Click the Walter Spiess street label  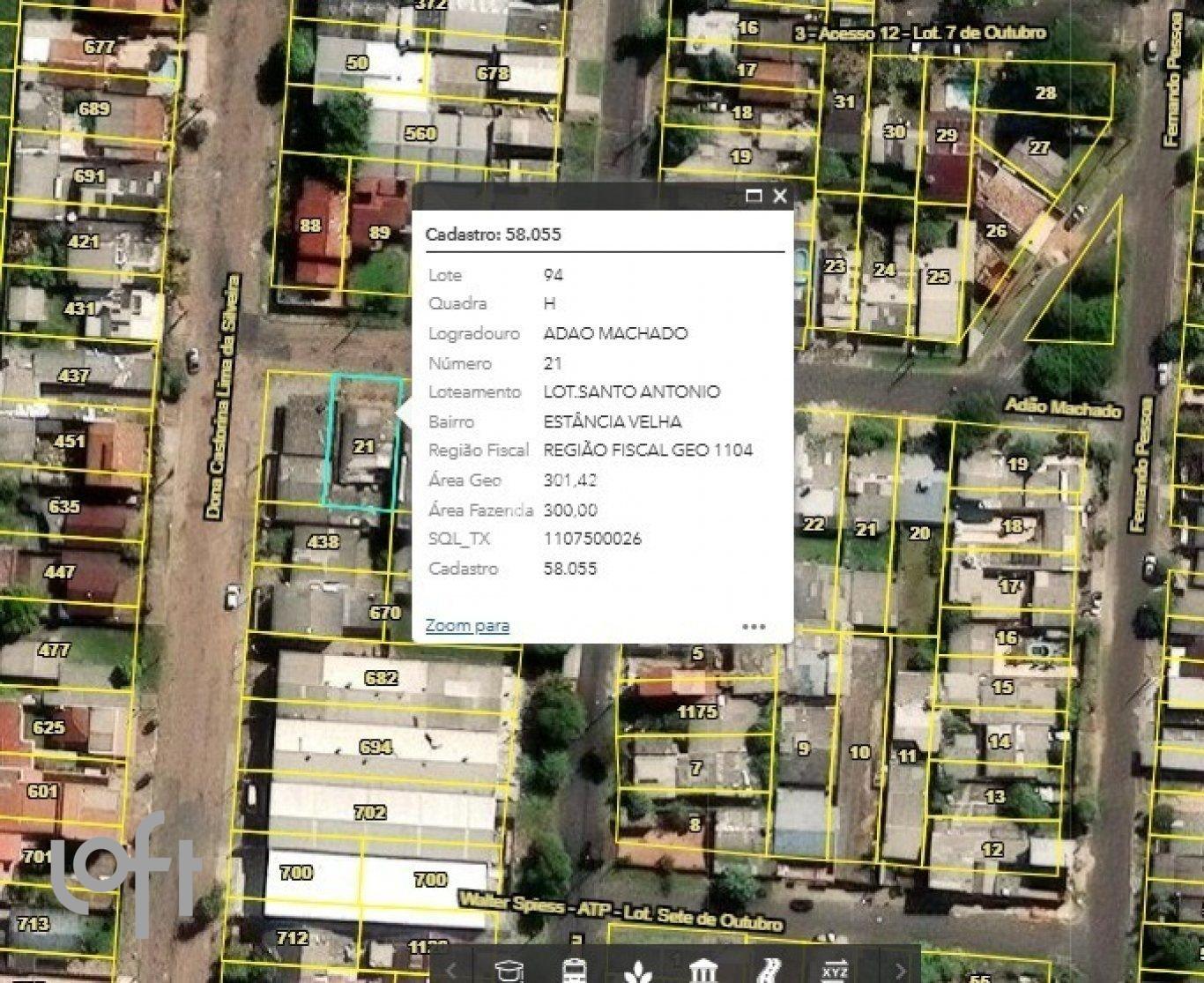621,911
